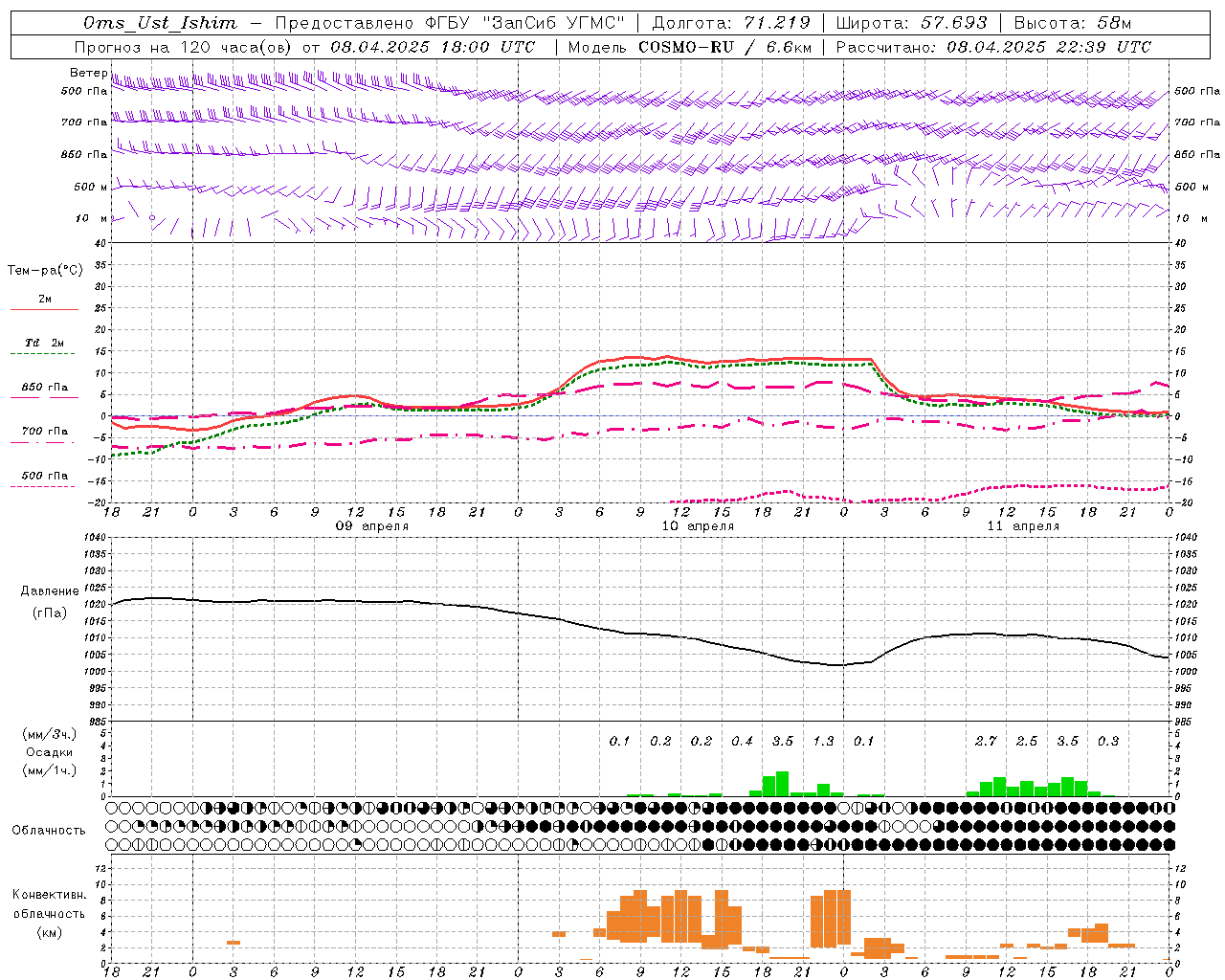Click the right-side '700 гПа' wind level label
1225x980 pixels.
pyautogui.click(x=1197, y=122)
